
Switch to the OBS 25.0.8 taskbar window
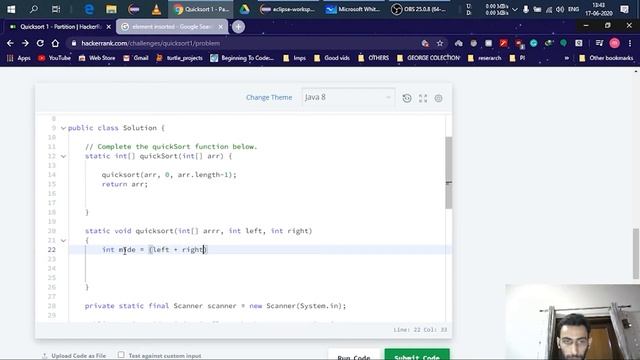(419, 9)
